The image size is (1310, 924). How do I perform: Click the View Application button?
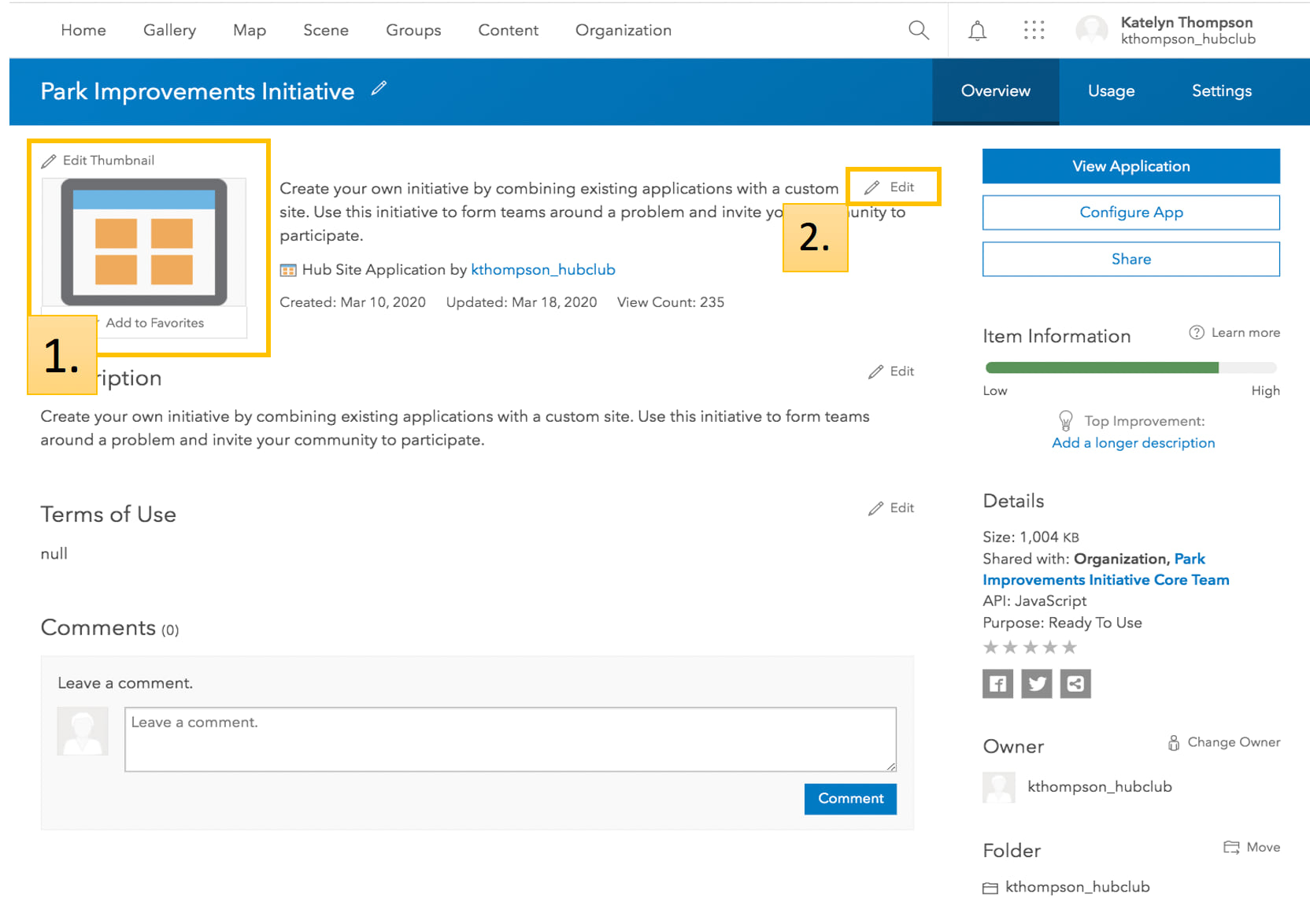[x=1131, y=166]
